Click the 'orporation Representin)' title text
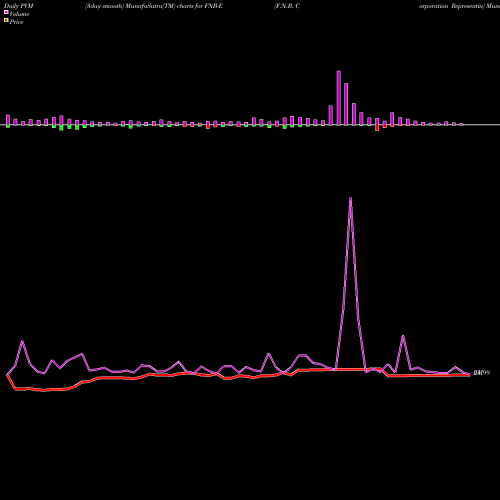This screenshot has height=500, width=500. [x=452, y=6]
